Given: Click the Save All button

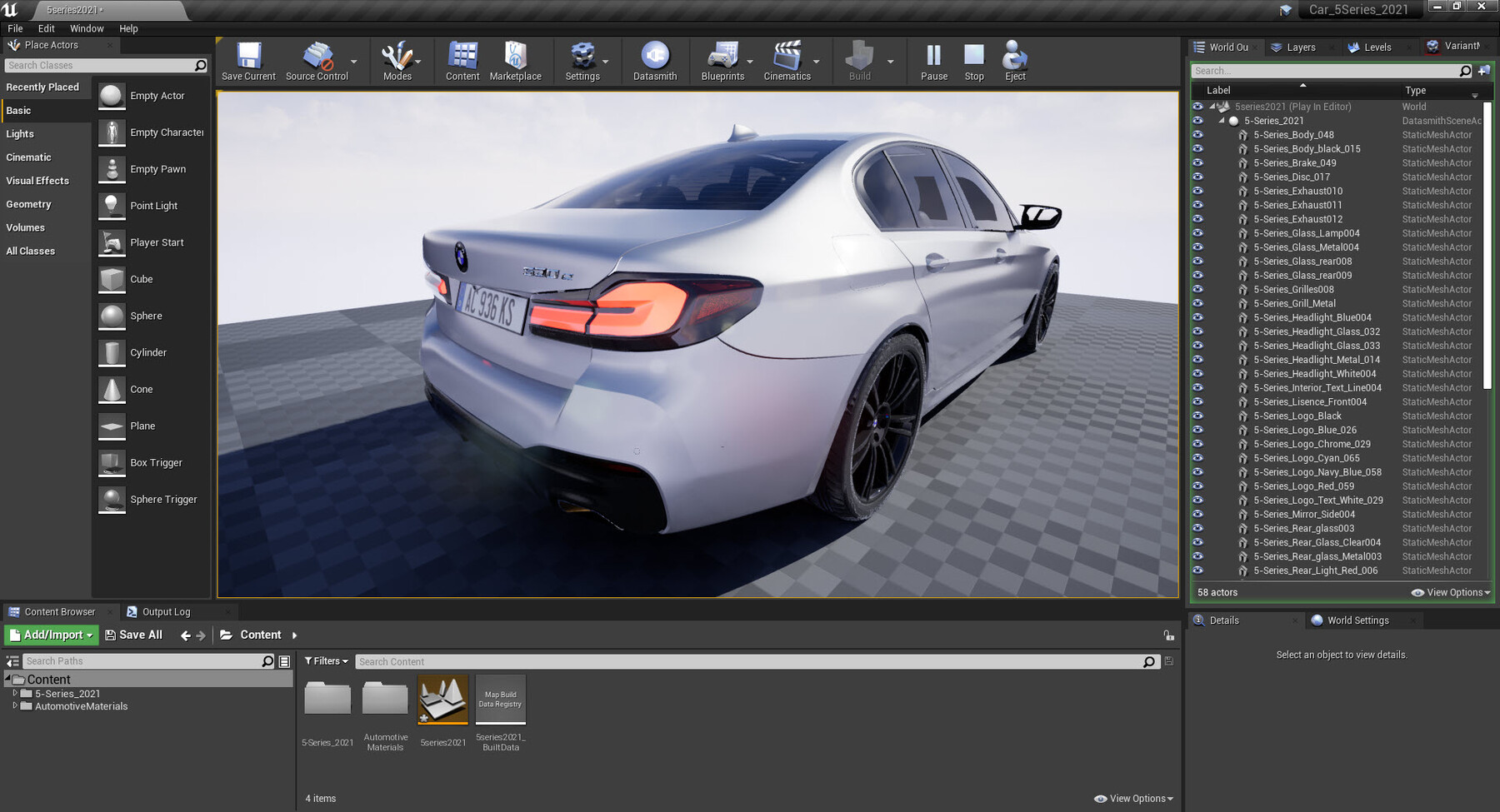Looking at the screenshot, I should (133, 635).
